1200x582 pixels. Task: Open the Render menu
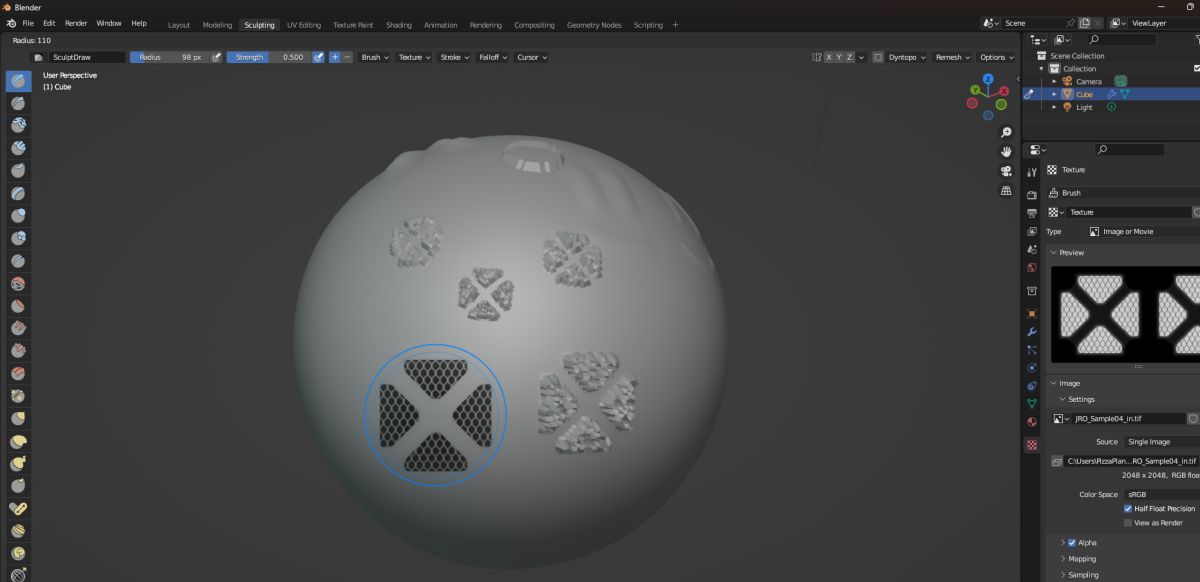tap(76, 23)
